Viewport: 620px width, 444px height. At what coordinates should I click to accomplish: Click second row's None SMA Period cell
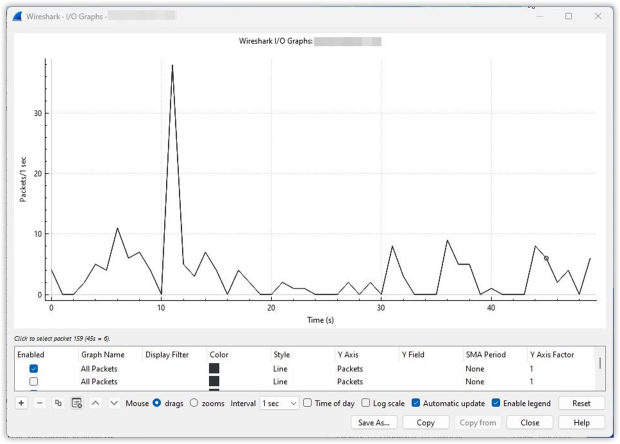click(x=475, y=382)
